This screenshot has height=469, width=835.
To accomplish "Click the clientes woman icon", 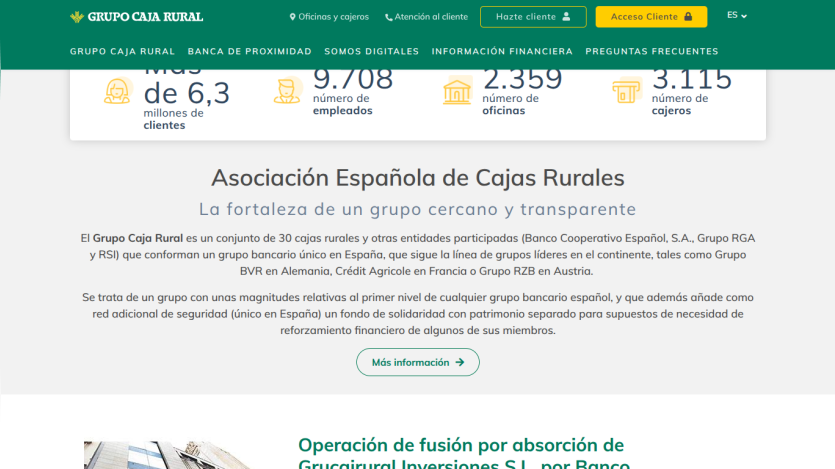I will (118, 90).
